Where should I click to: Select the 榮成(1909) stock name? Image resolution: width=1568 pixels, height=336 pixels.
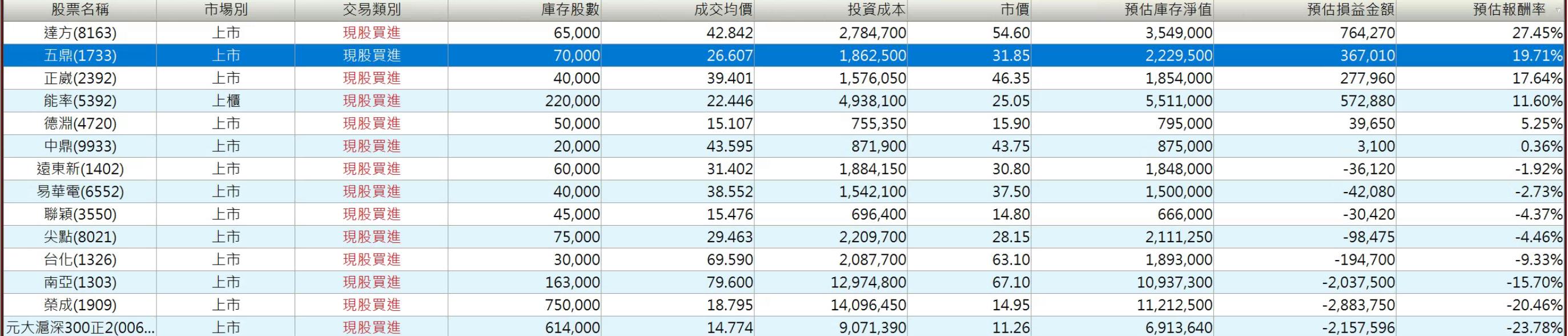[80, 305]
